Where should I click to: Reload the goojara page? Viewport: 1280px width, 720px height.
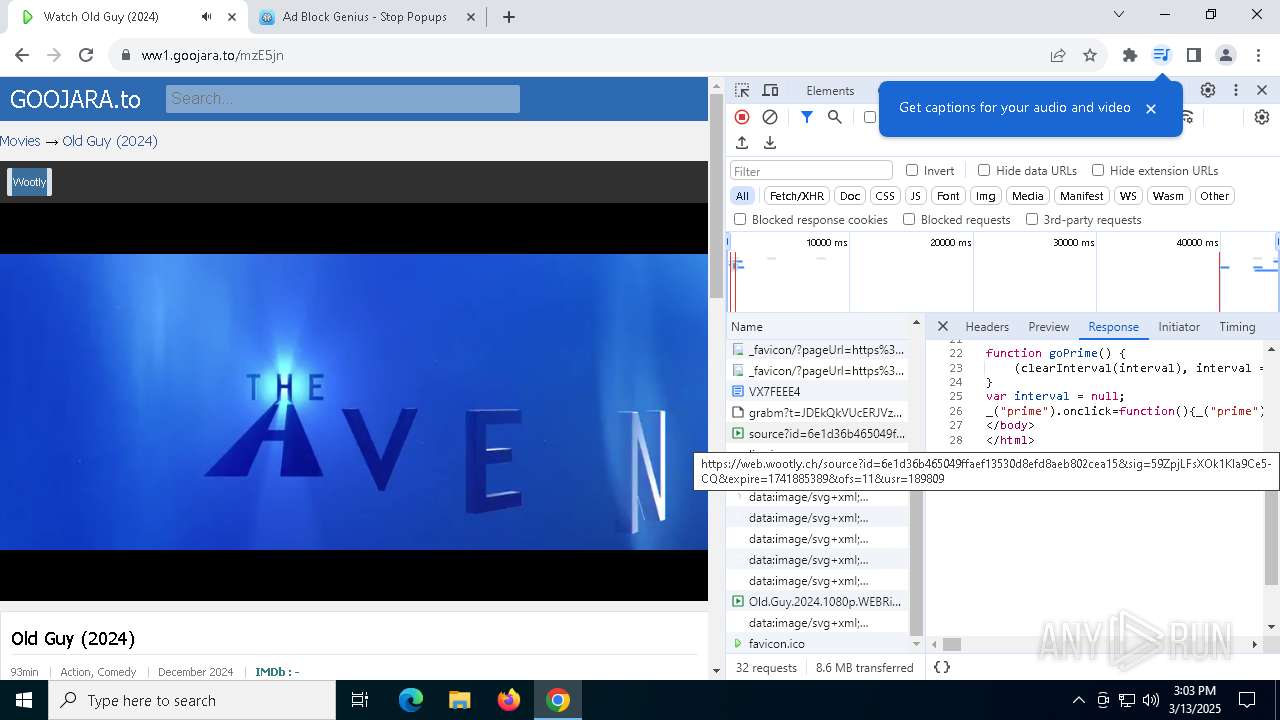coord(86,55)
